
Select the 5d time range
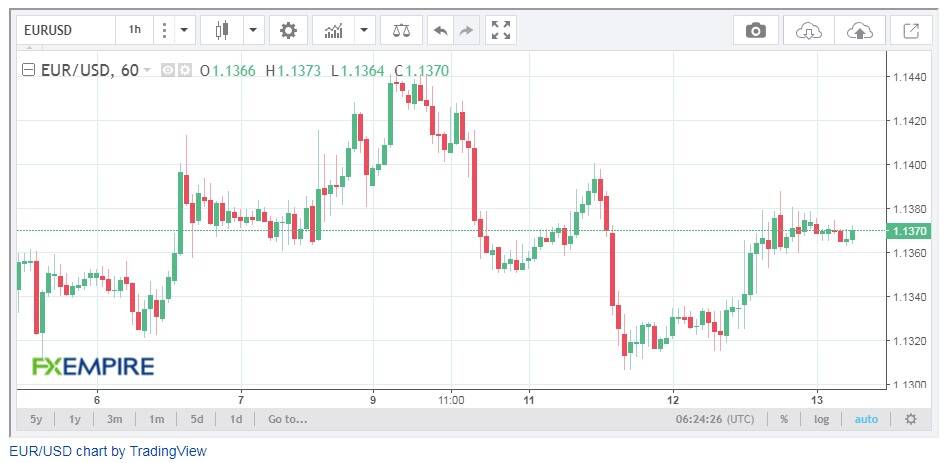197,419
